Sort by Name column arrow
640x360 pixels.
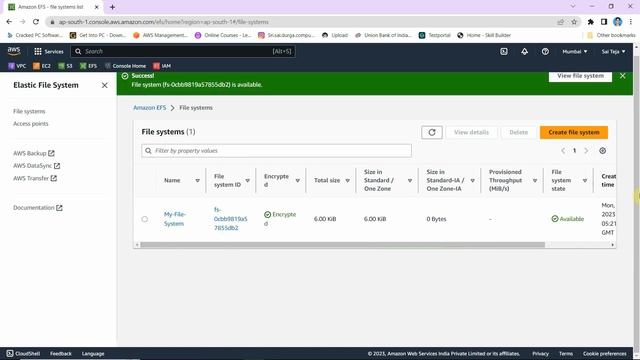pyautogui.click(x=198, y=180)
